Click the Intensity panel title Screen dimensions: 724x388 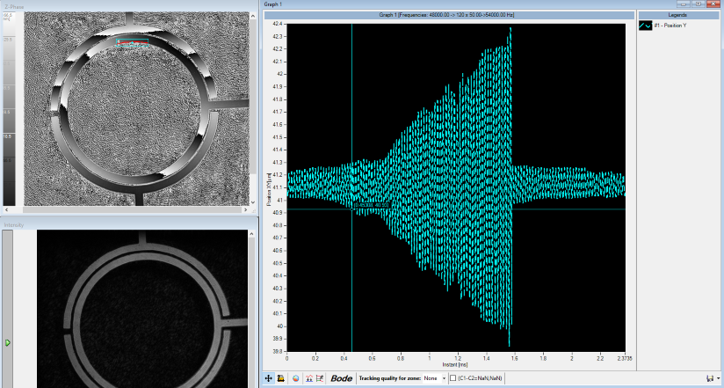(x=14, y=225)
